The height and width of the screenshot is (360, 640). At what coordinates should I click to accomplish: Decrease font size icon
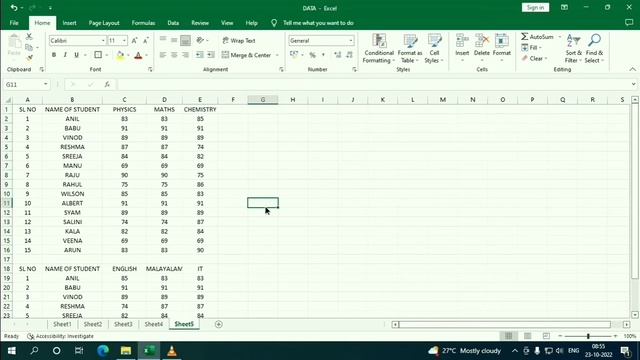pyautogui.click(x=145, y=40)
